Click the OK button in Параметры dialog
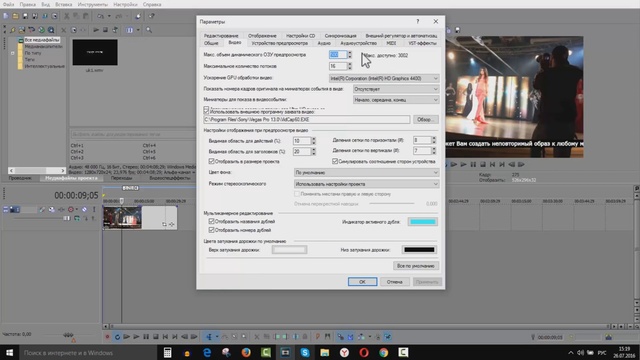Image resolution: width=640 pixels, height=360 pixels. pos(362,282)
